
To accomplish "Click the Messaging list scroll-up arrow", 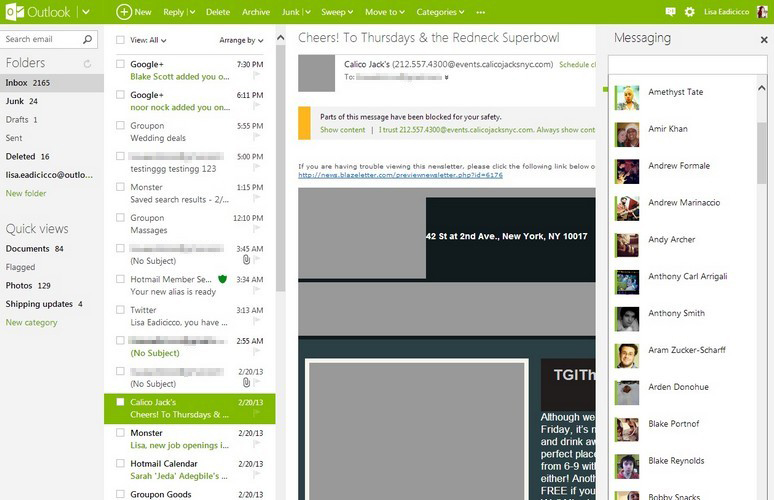I will point(762,88).
